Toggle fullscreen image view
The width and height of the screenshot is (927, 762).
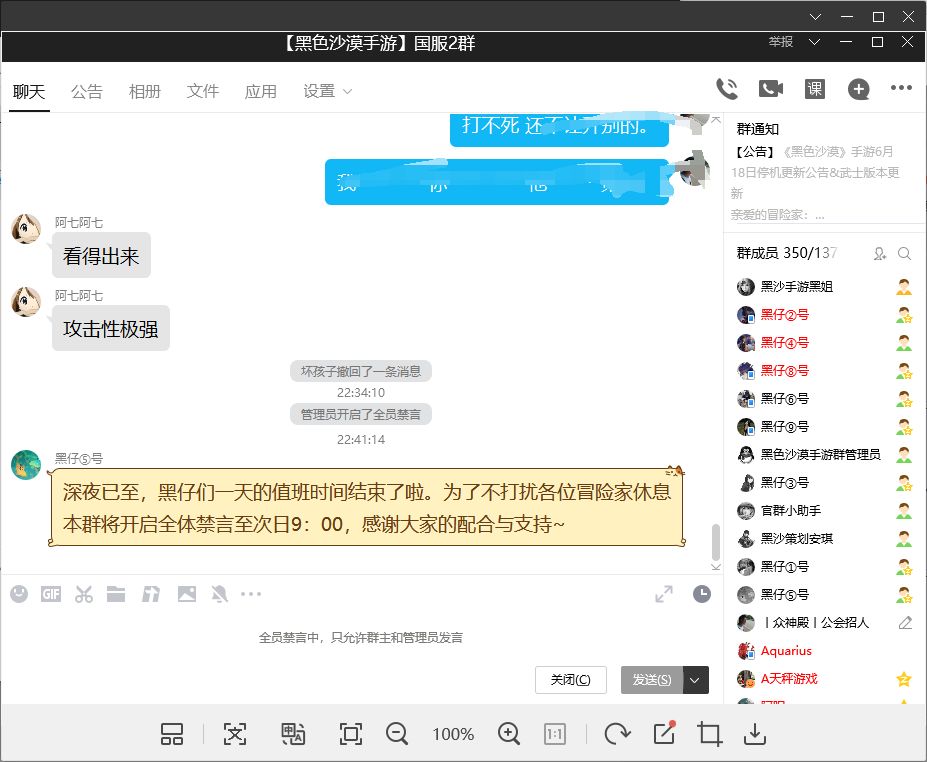pyautogui.click(x=351, y=734)
